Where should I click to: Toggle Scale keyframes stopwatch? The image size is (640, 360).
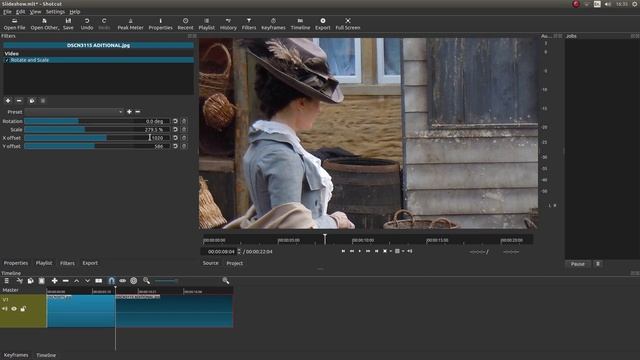(184, 129)
